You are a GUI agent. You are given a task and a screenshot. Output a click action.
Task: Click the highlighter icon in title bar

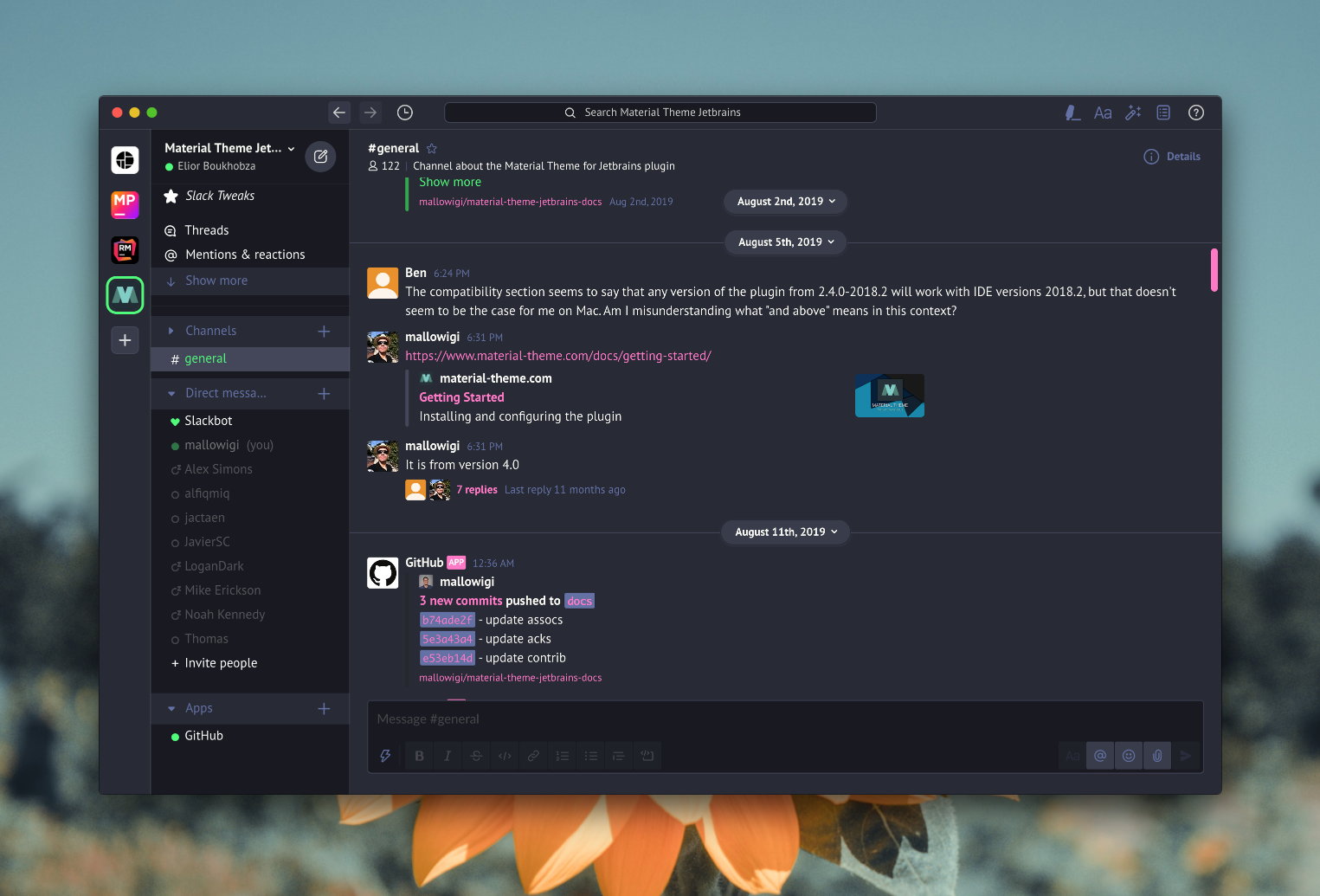coord(1072,113)
